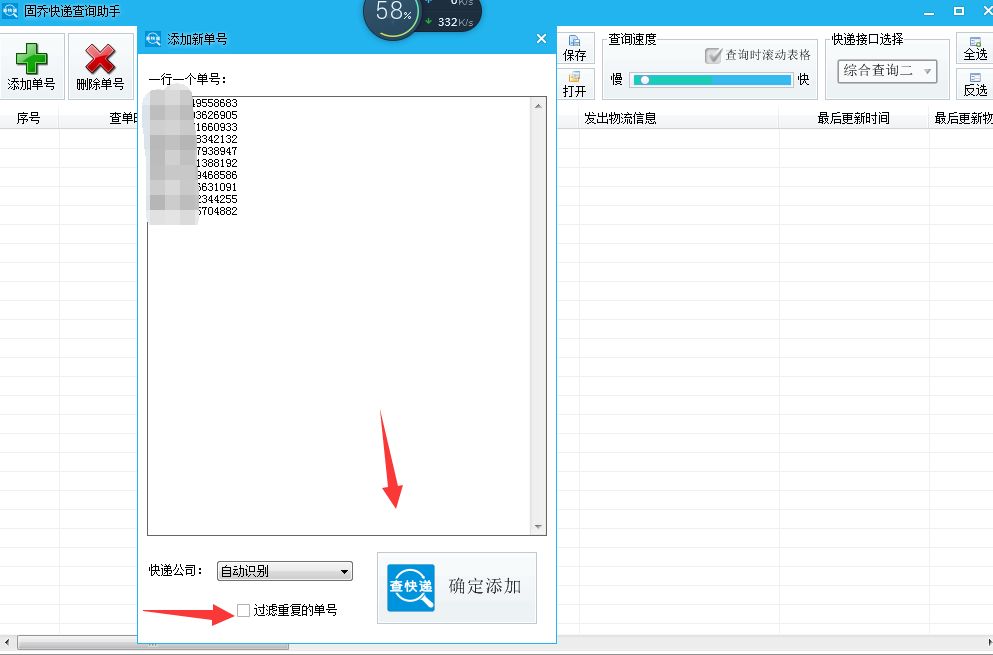Click the red 删除单号 delete icon
Screen dimensions: 993x655
[98, 57]
